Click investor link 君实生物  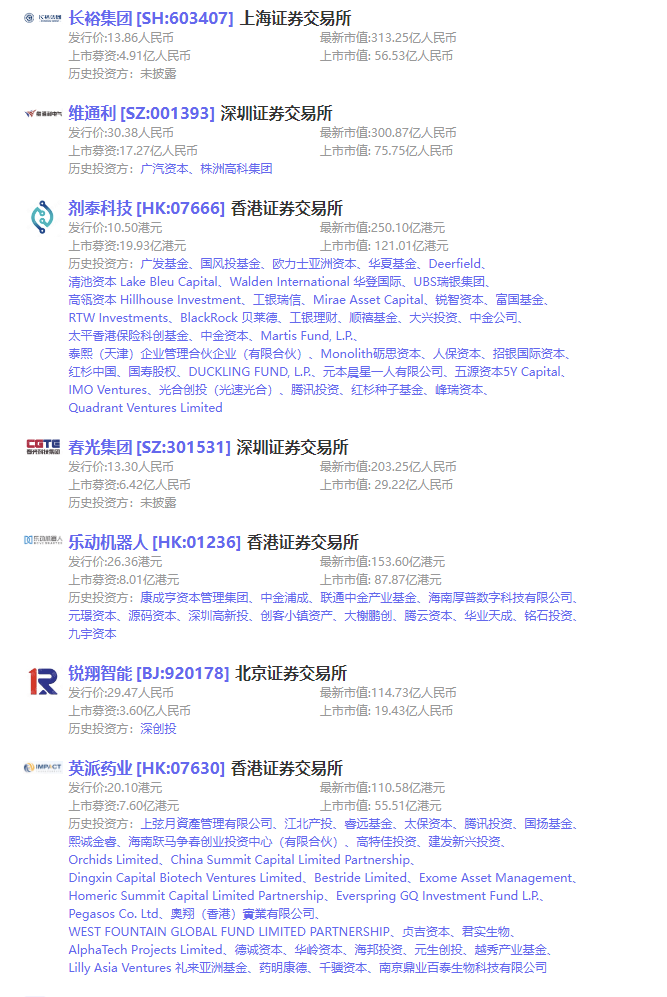pyautogui.click(x=486, y=932)
